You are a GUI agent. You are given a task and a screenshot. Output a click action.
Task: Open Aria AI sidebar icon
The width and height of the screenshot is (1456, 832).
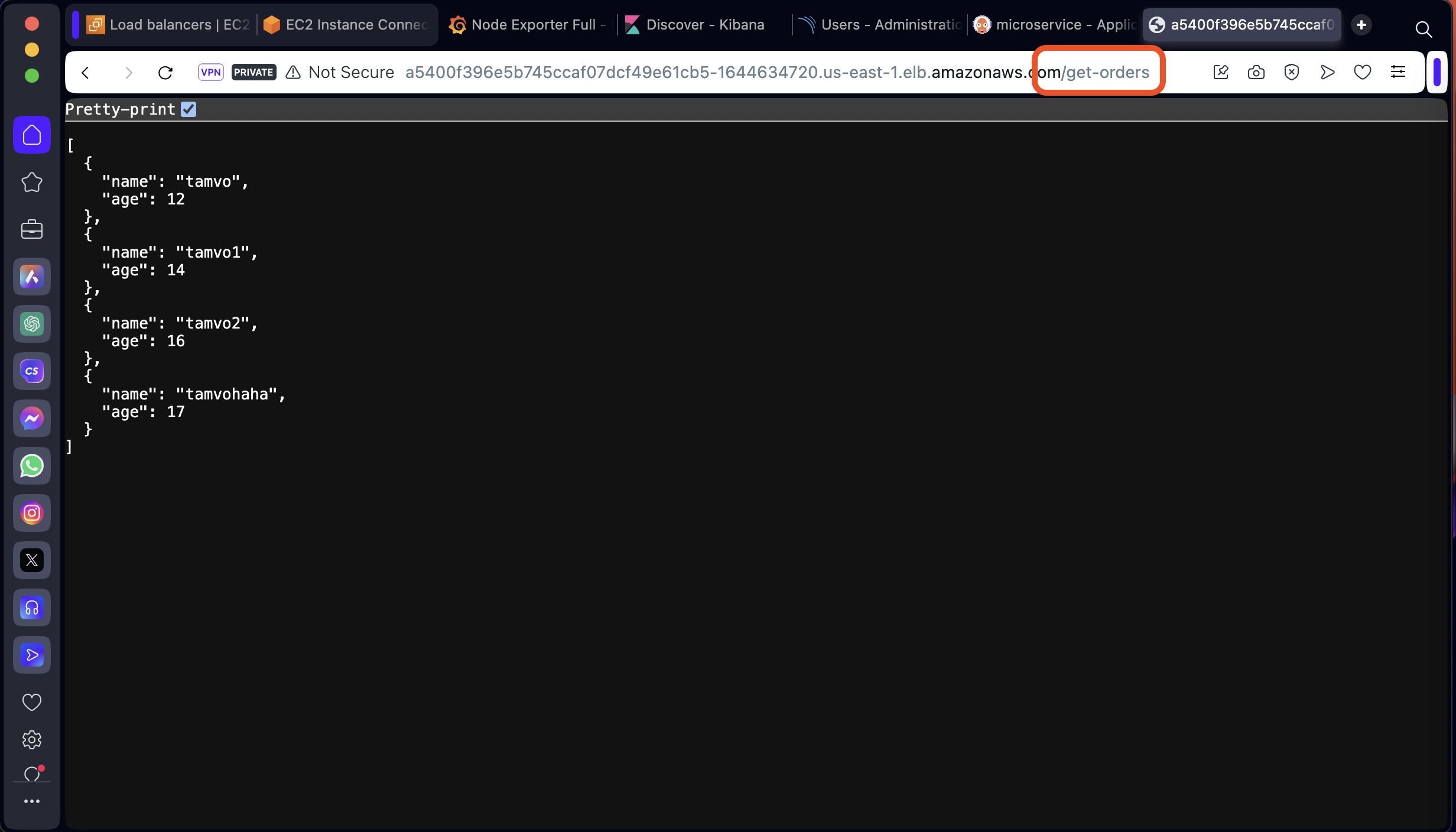[32, 277]
